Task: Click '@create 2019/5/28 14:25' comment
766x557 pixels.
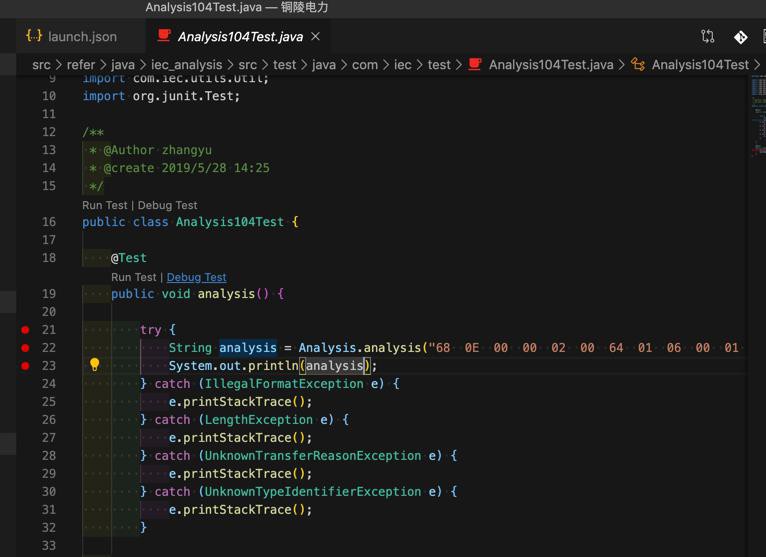Action: coord(186,168)
